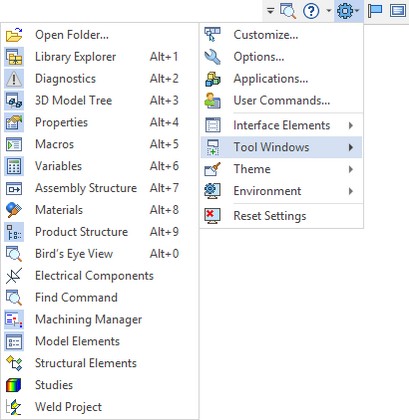Toggle the Diagnostics tool window off
This screenshot has width=409, height=420.
(x=92, y=79)
